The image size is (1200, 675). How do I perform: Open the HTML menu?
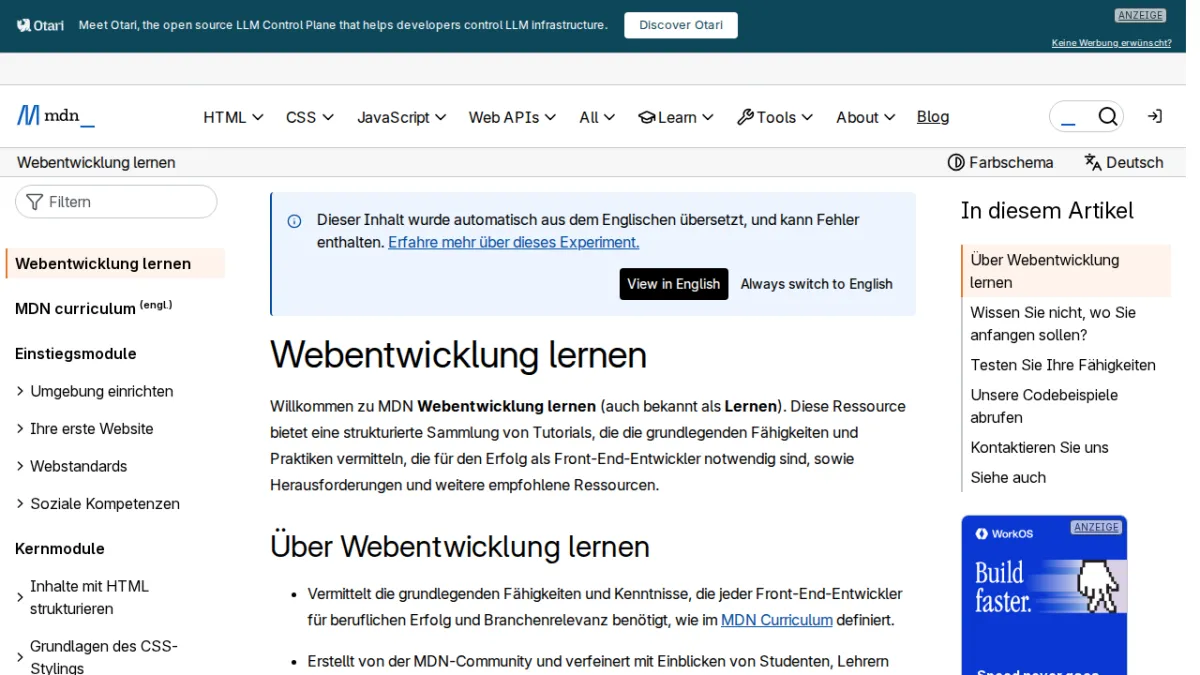(233, 117)
